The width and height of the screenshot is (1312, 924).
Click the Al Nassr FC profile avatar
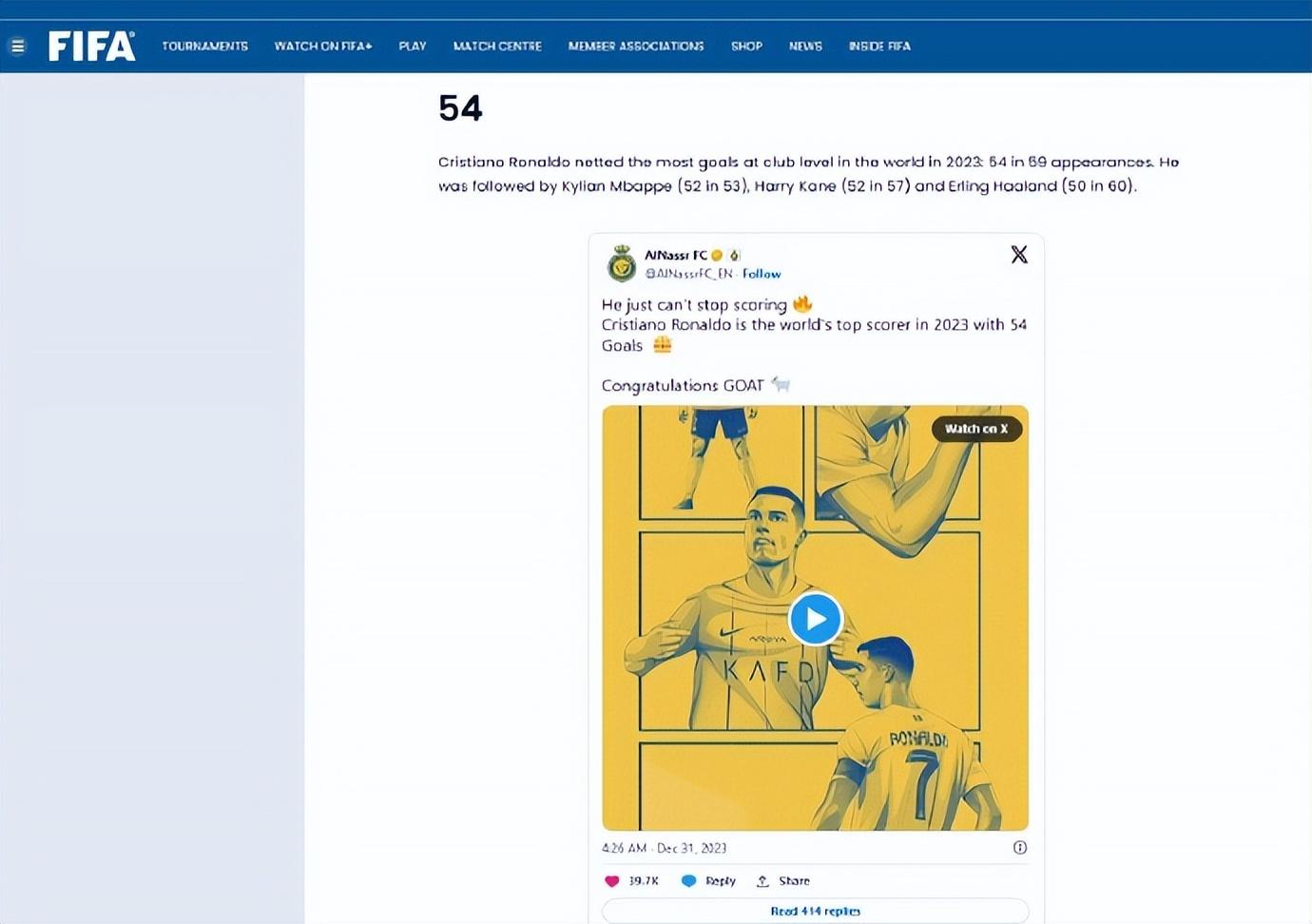coord(622,263)
